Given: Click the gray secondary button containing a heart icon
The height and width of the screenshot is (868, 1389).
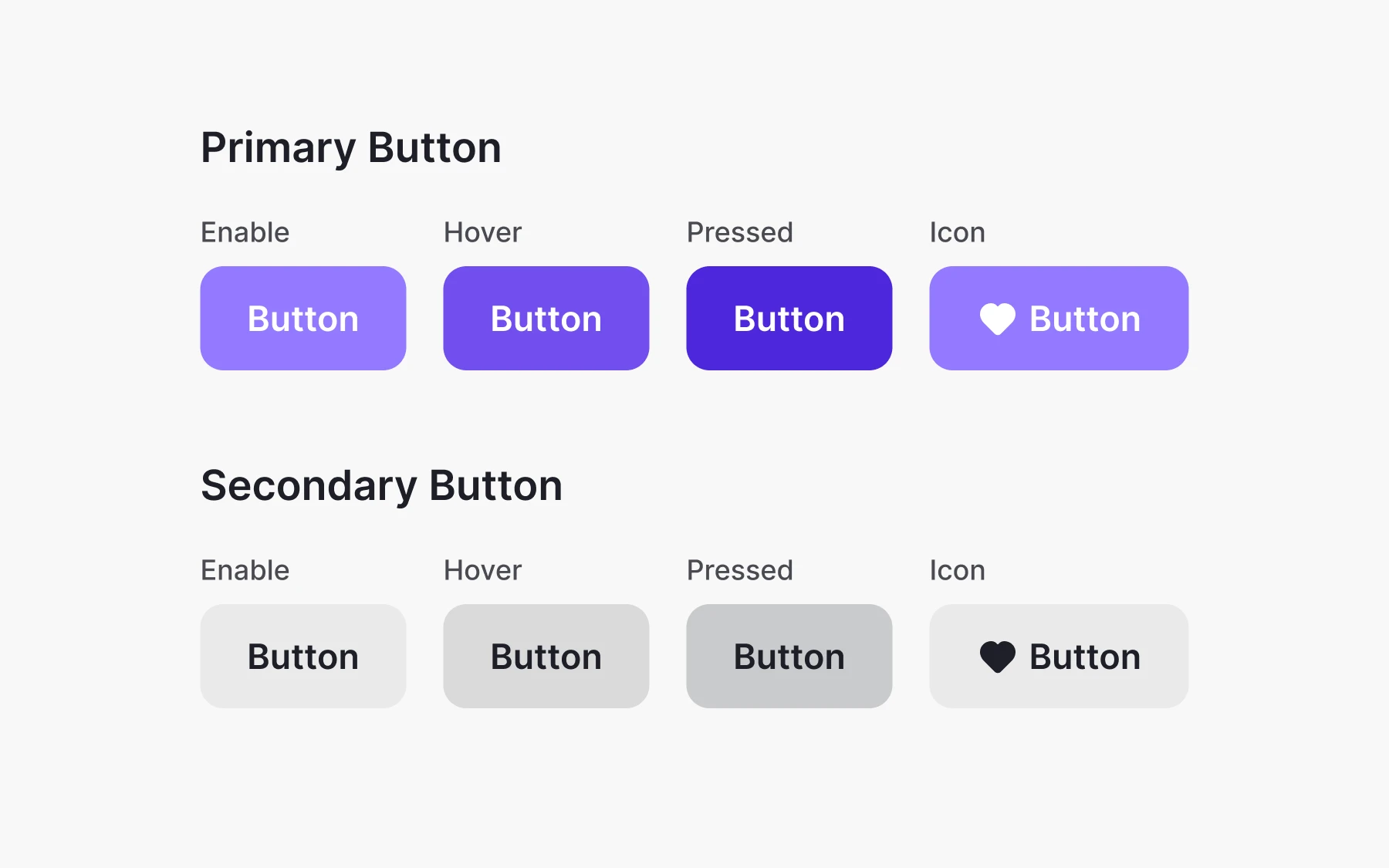Looking at the screenshot, I should click(x=1059, y=656).
